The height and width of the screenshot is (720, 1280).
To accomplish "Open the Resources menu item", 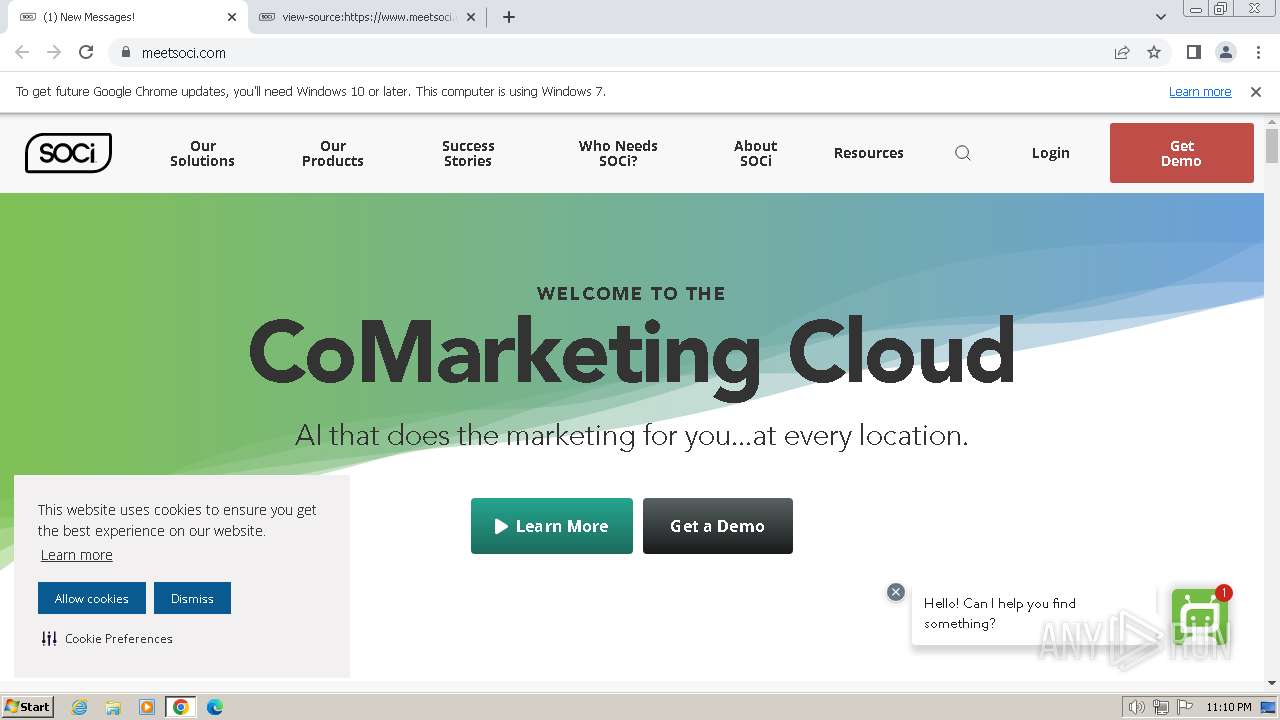I will point(868,153).
